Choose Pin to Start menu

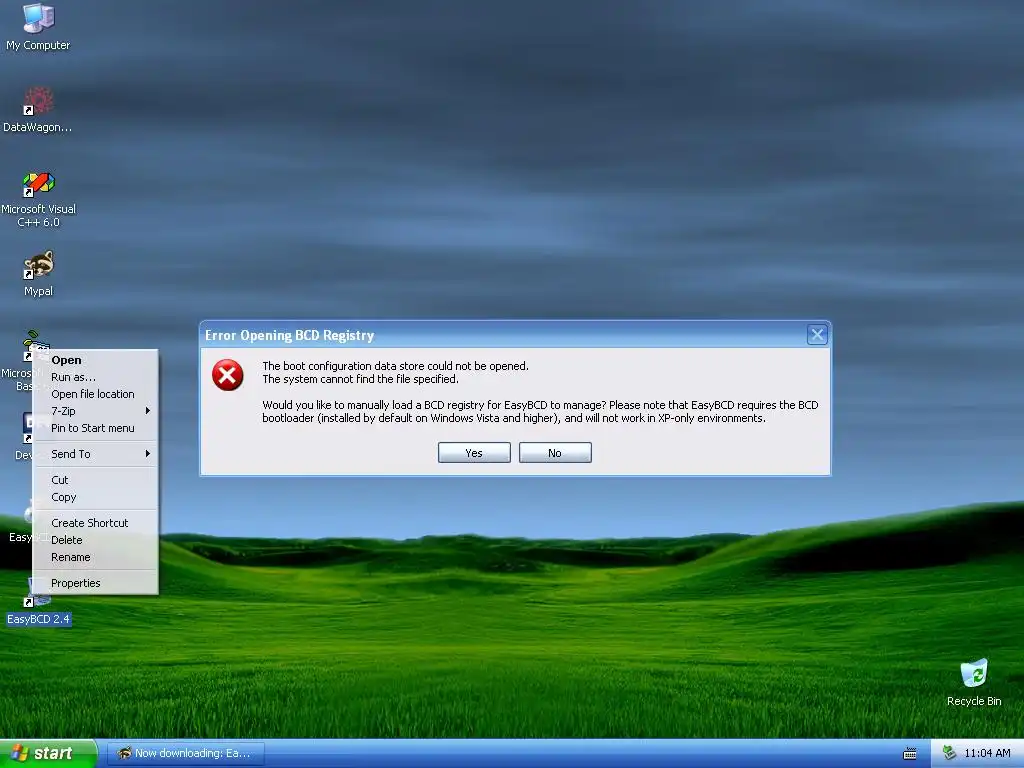pyautogui.click(x=95, y=428)
